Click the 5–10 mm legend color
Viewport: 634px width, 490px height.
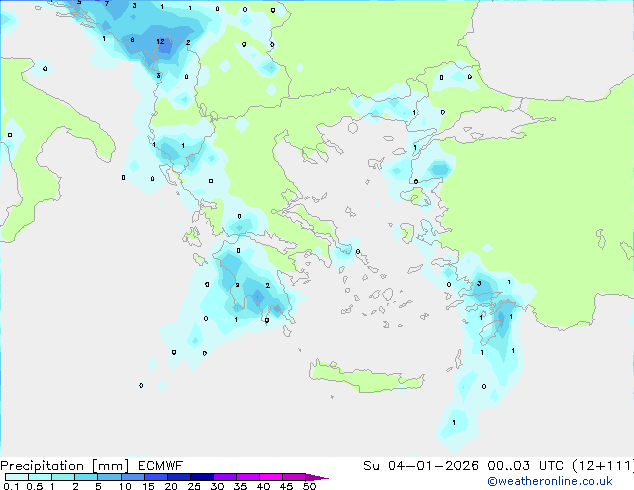click(x=109, y=477)
